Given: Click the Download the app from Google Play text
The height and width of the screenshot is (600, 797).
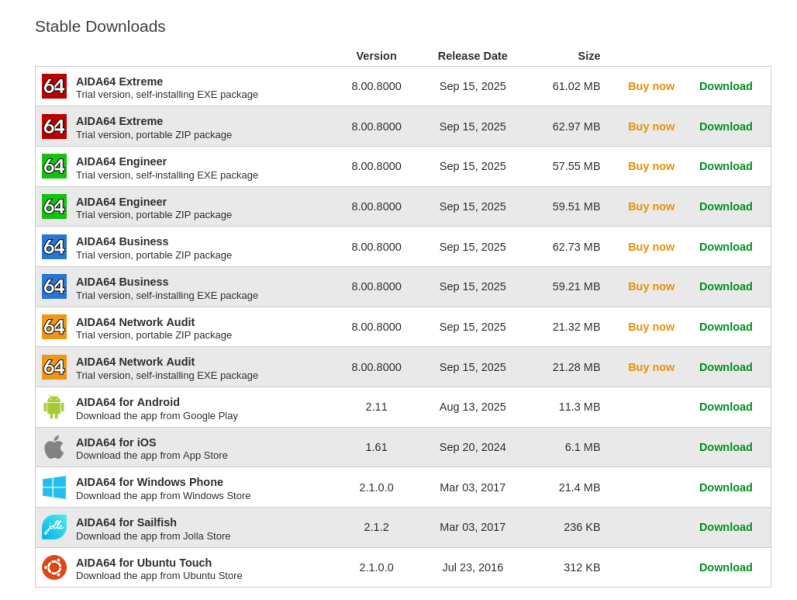Looking at the screenshot, I should [157, 416].
